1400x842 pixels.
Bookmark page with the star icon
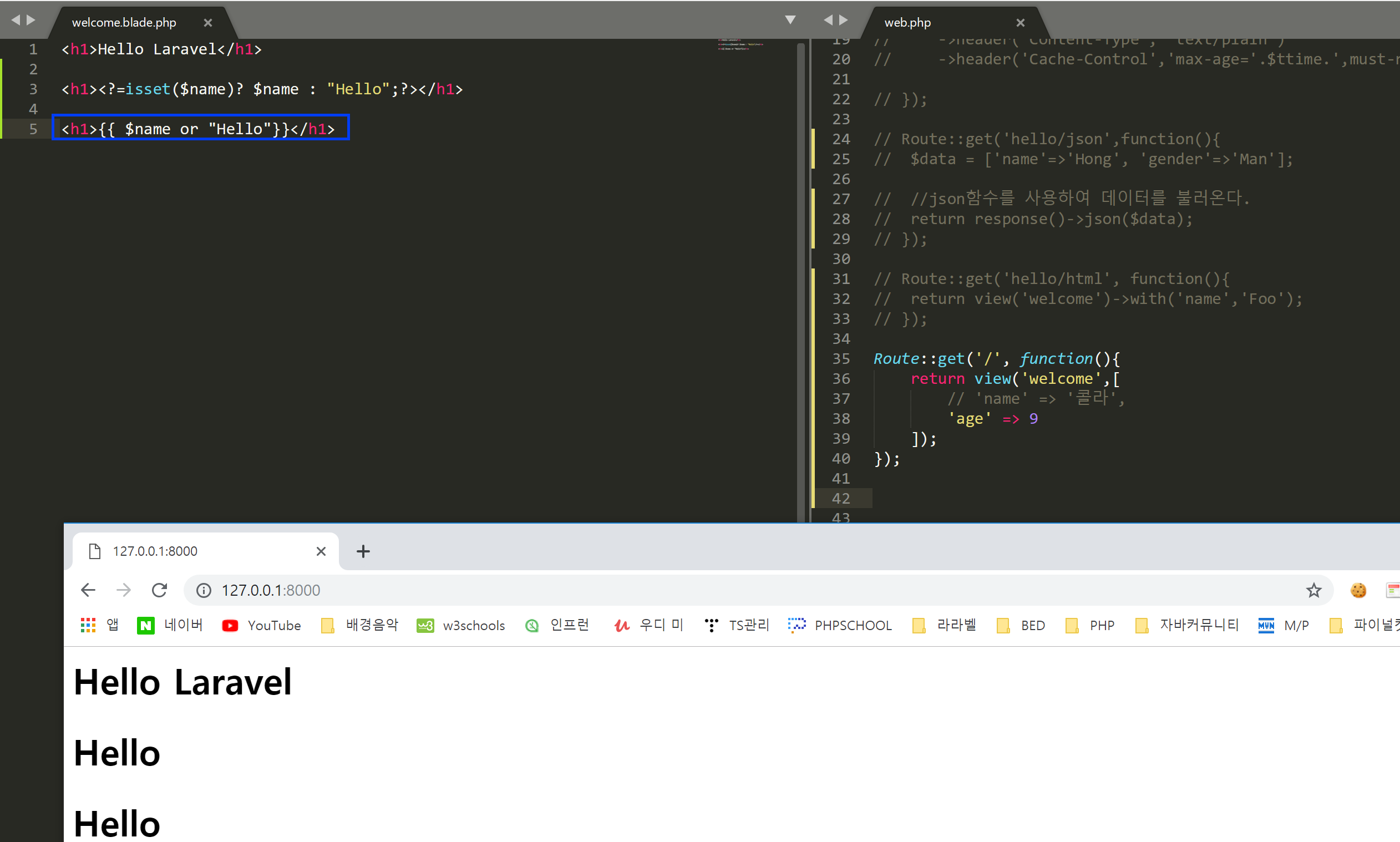[x=1313, y=590]
